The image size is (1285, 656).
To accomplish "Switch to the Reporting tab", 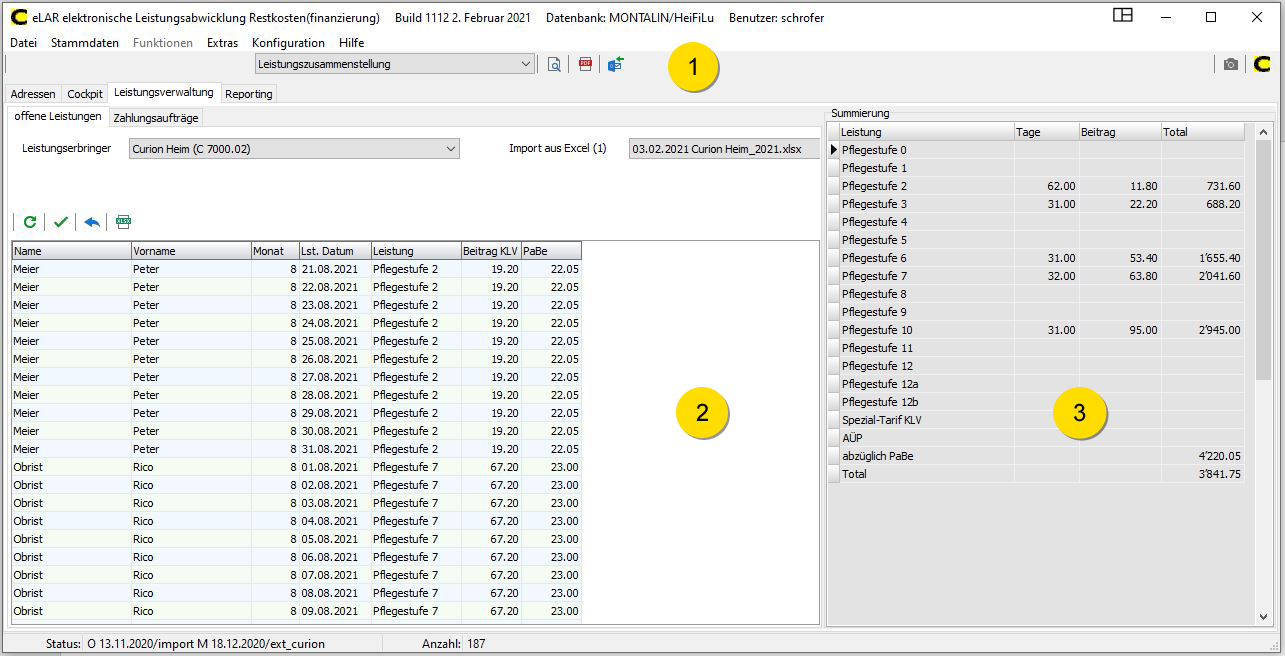I will 248,94.
